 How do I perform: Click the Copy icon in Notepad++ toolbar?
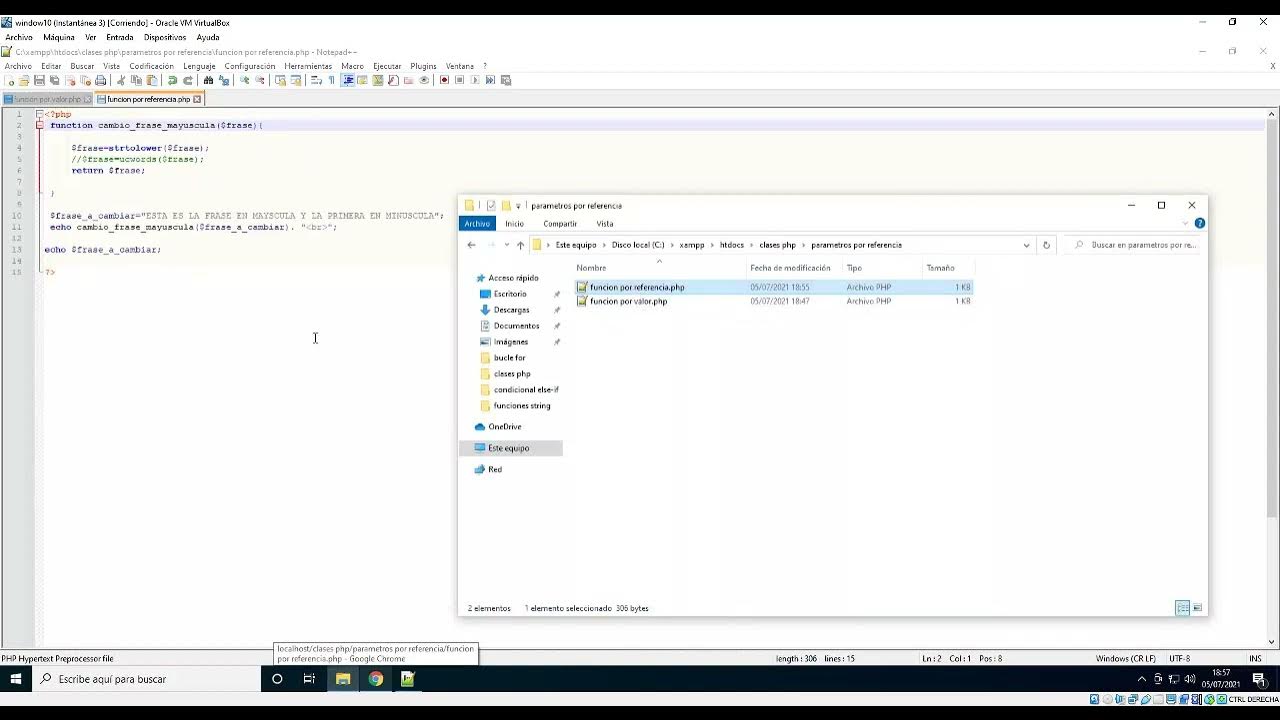click(136, 80)
